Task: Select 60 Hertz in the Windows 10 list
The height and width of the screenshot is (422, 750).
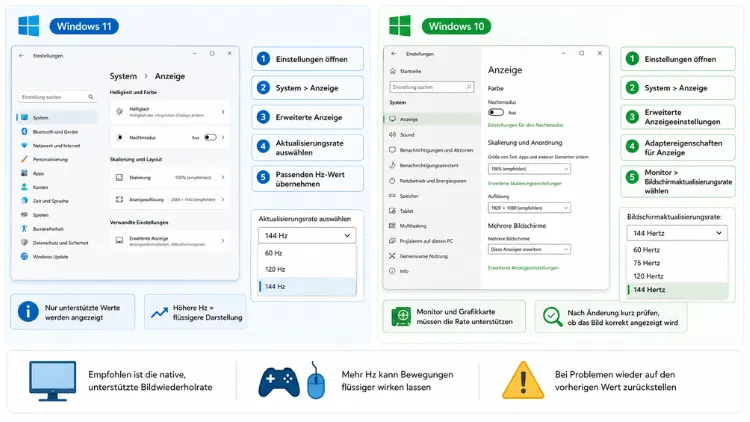Action: [x=677, y=250]
